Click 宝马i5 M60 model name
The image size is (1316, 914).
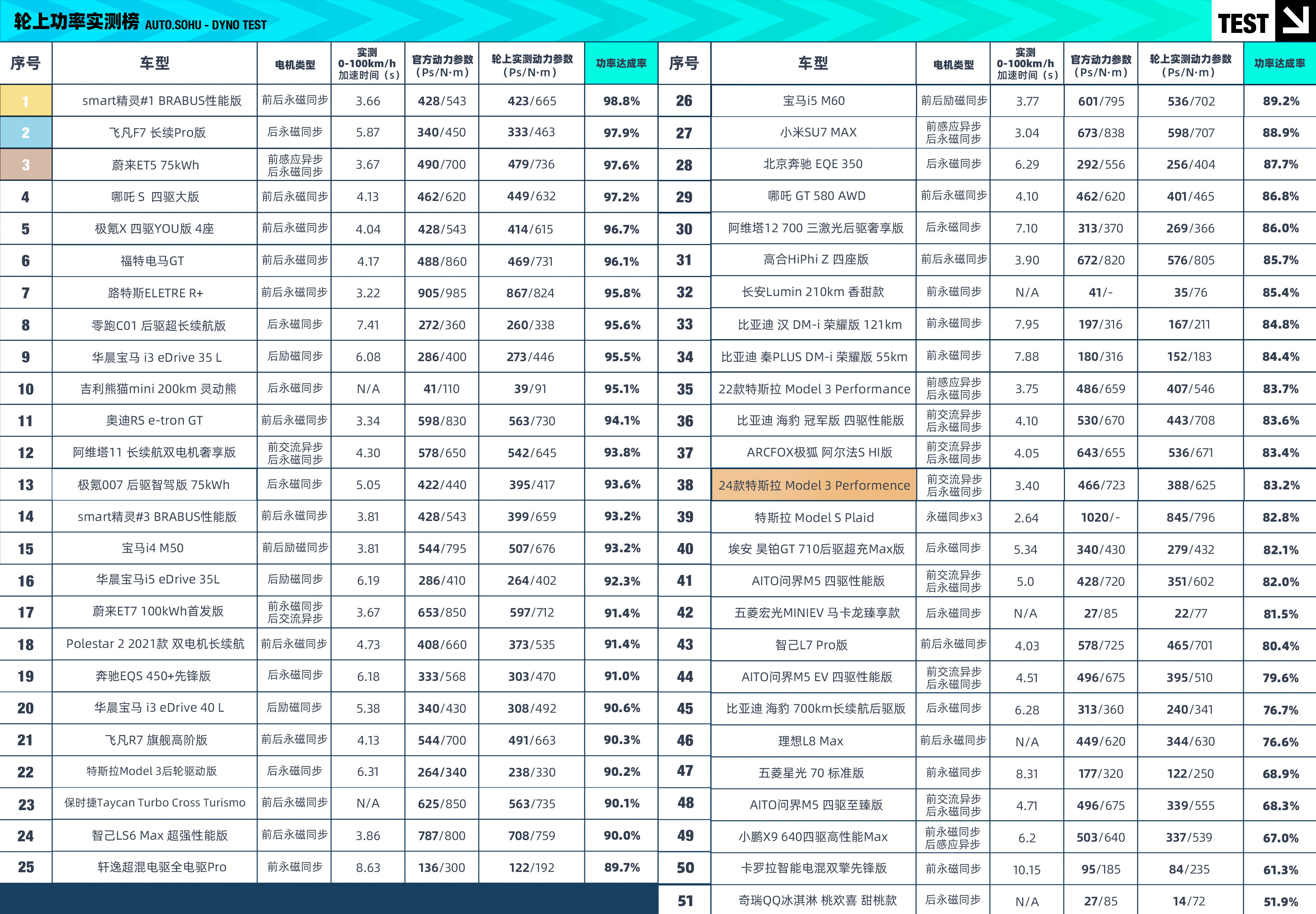point(814,101)
